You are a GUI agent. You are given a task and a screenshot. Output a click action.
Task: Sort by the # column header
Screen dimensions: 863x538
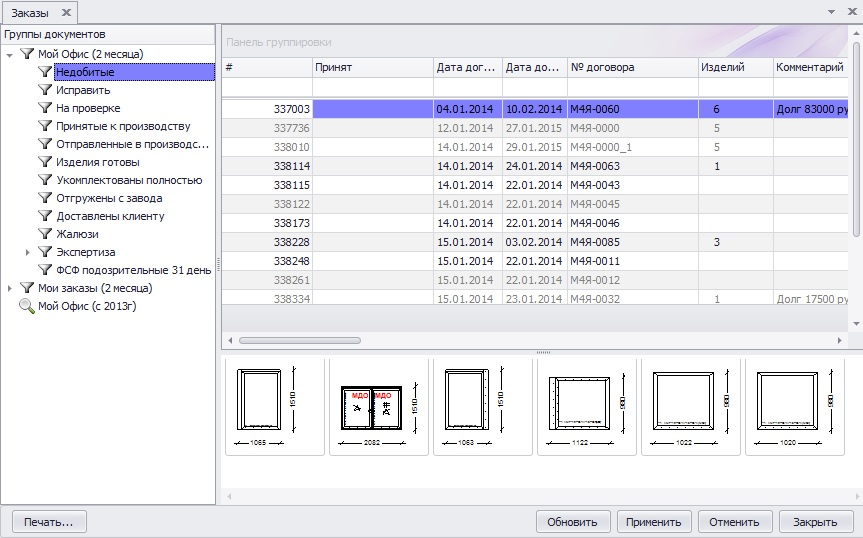(x=267, y=67)
